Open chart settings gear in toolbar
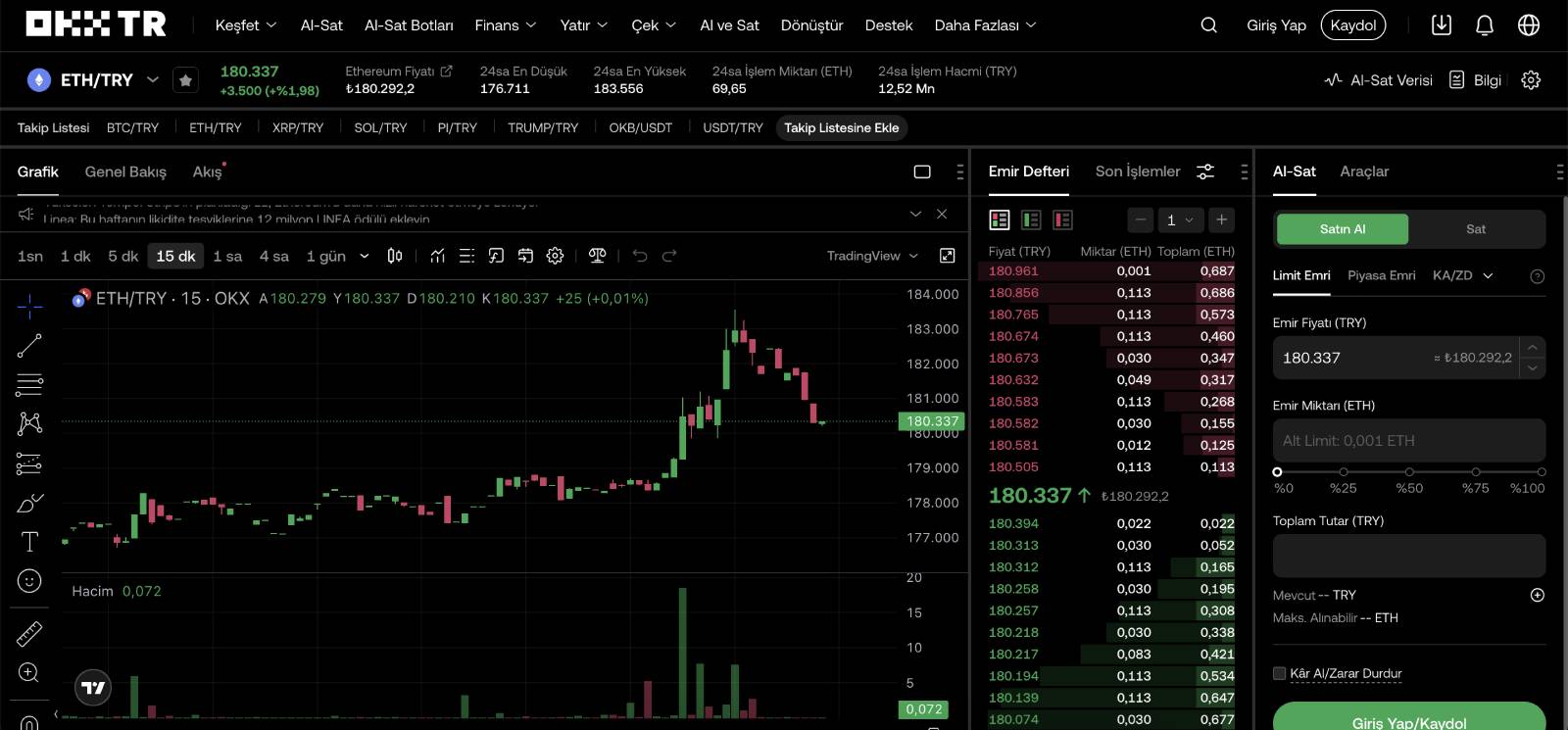Screen dimensions: 1568x730 click(x=555, y=256)
